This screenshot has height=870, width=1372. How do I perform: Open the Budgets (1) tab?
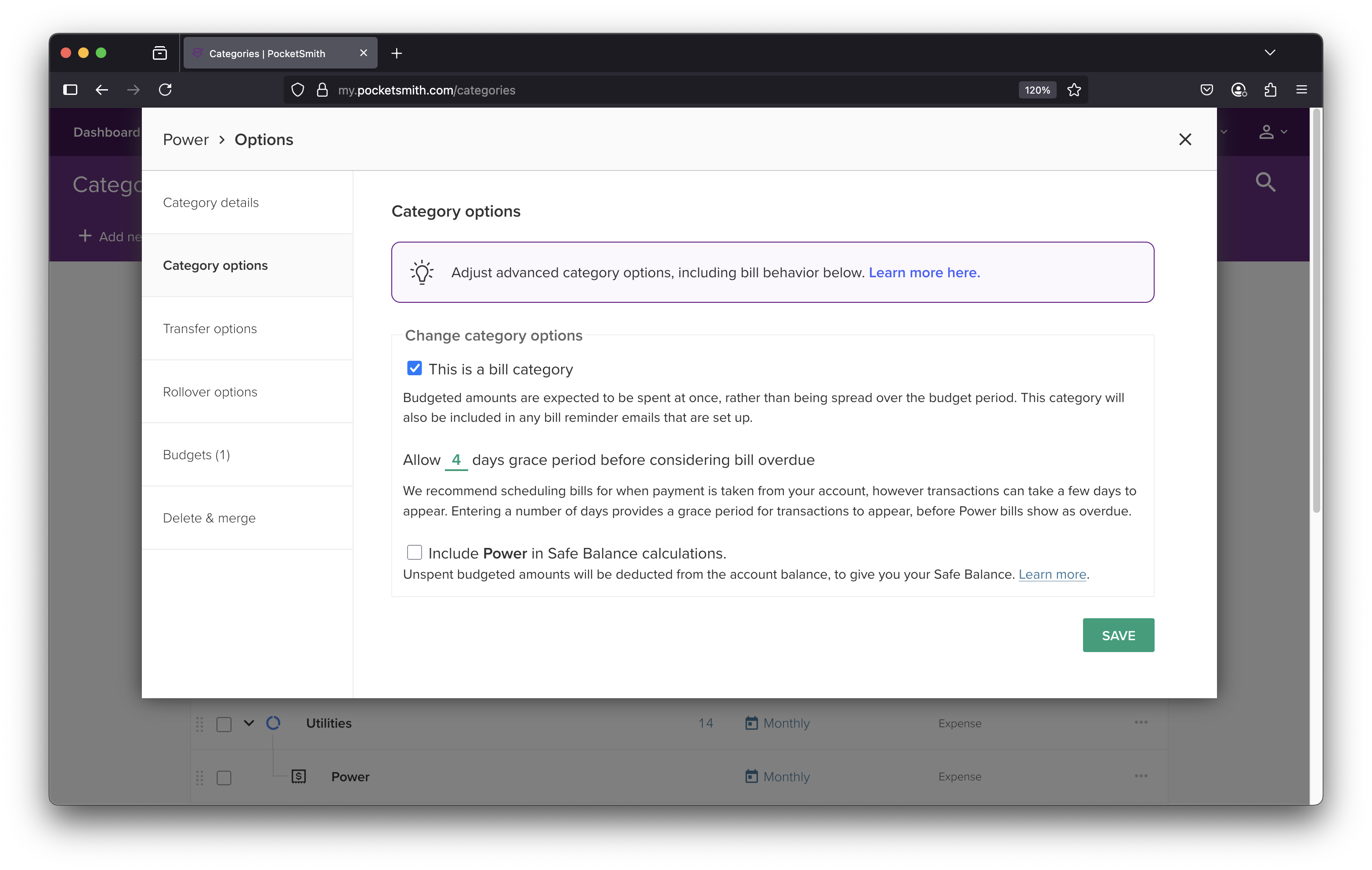click(197, 454)
